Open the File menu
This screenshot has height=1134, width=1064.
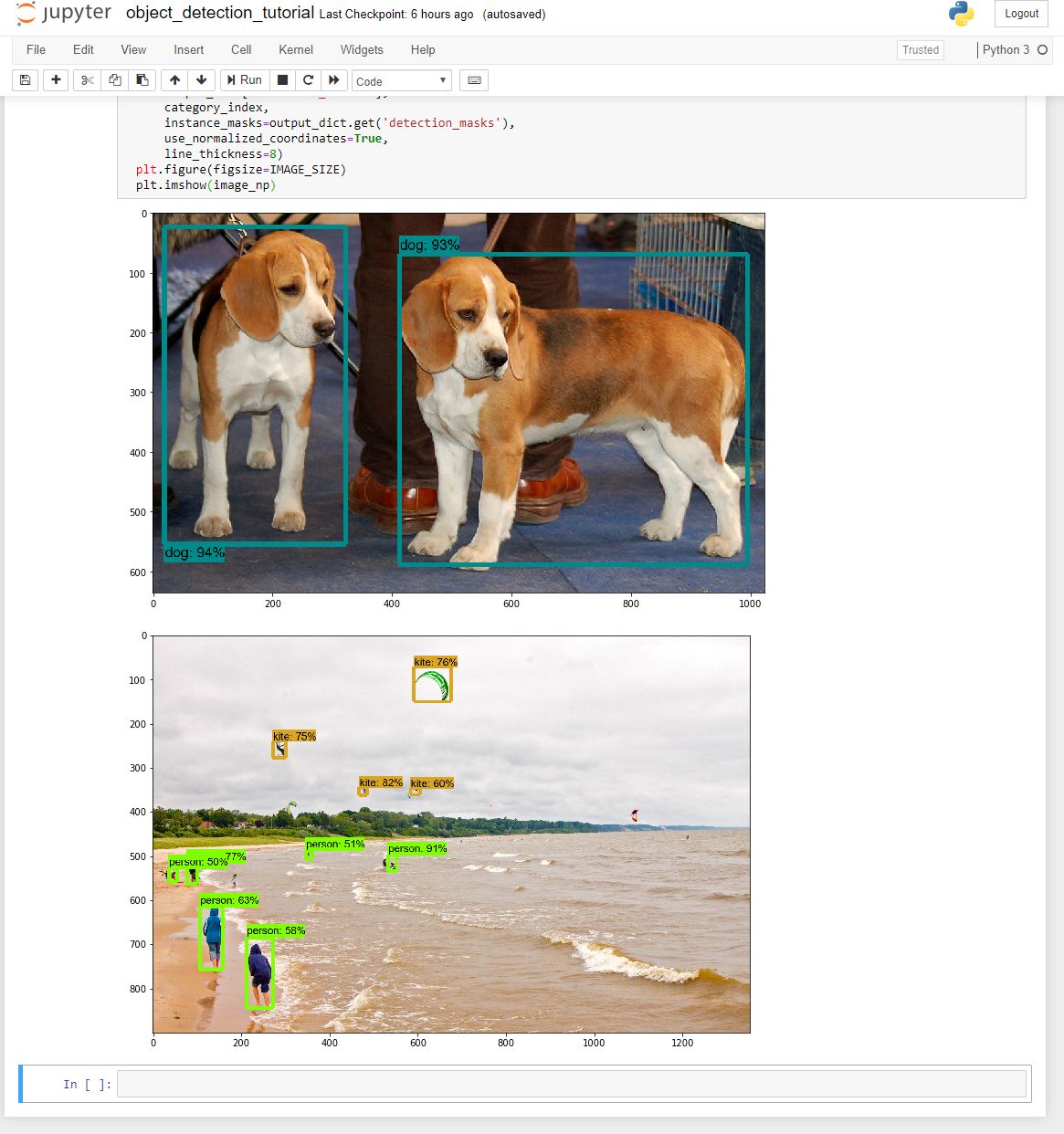click(37, 50)
